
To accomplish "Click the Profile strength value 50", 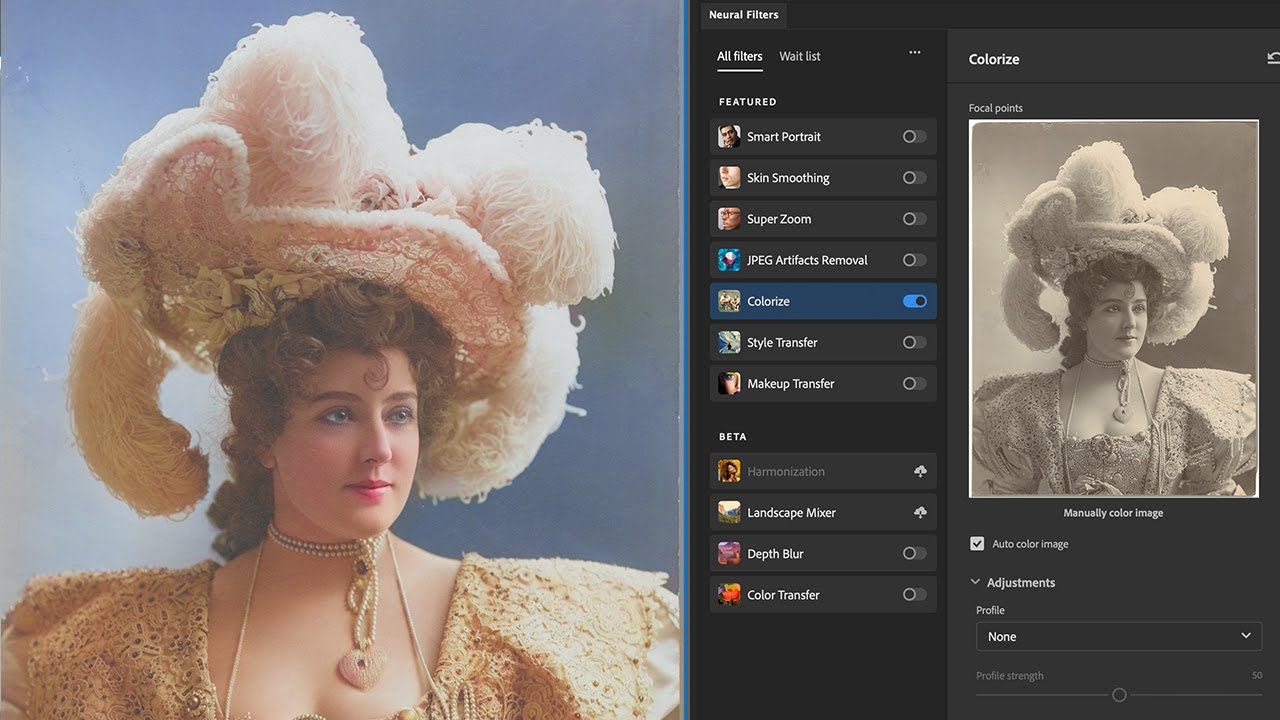I will (1257, 676).
